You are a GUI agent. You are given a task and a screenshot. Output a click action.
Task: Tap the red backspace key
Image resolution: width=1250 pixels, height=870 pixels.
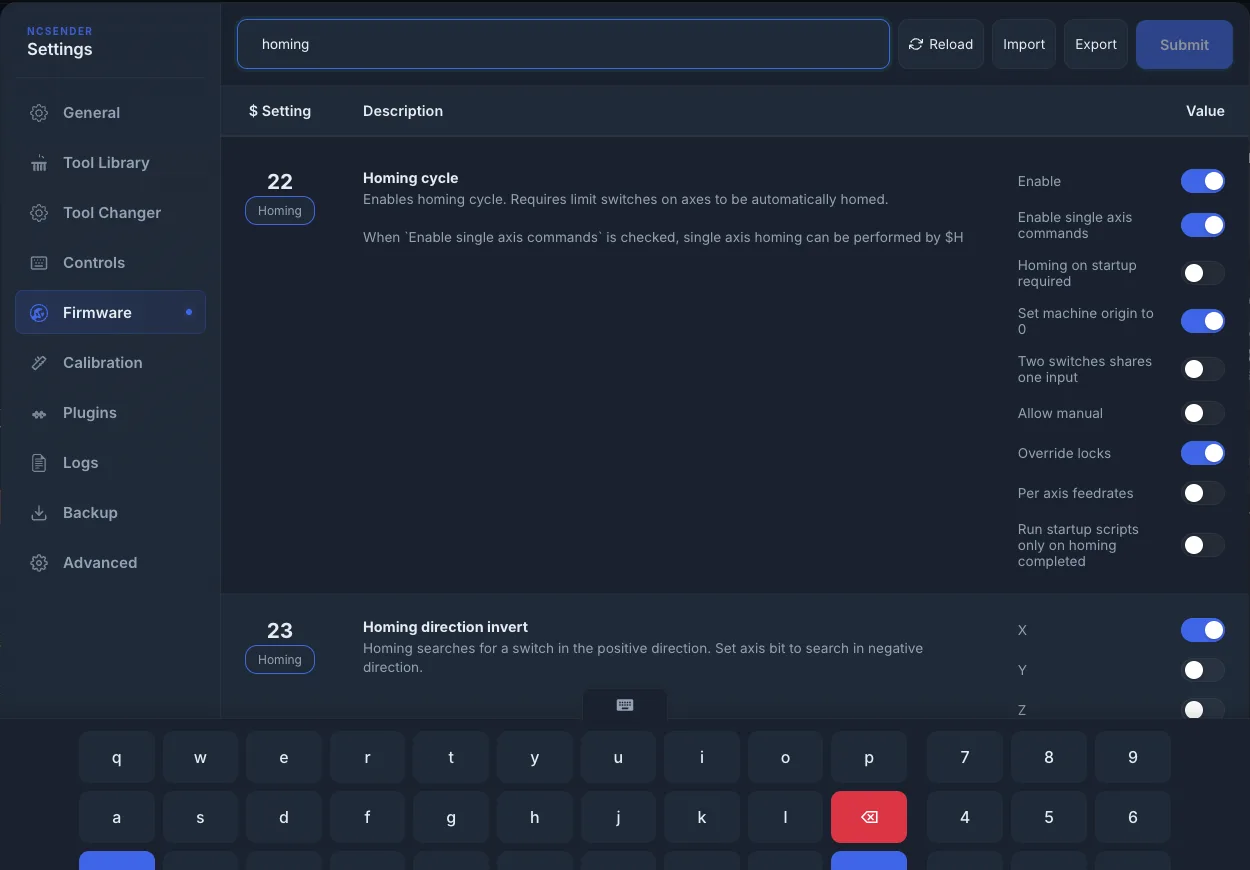tap(869, 817)
